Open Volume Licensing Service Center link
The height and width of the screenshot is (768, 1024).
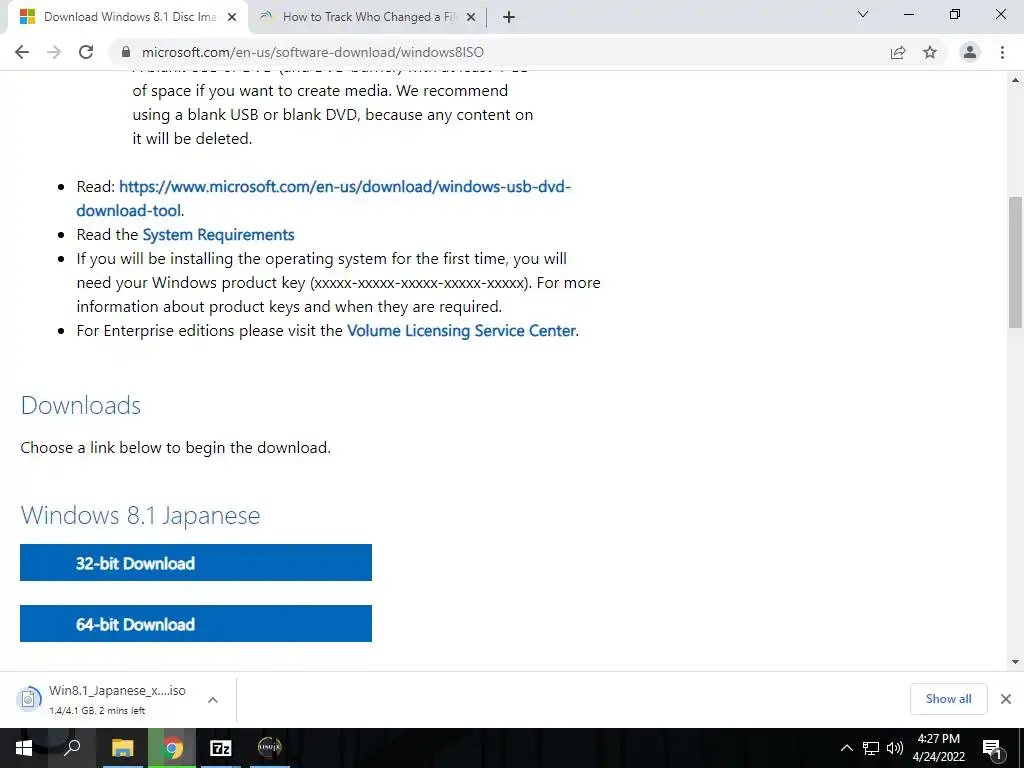(461, 330)
